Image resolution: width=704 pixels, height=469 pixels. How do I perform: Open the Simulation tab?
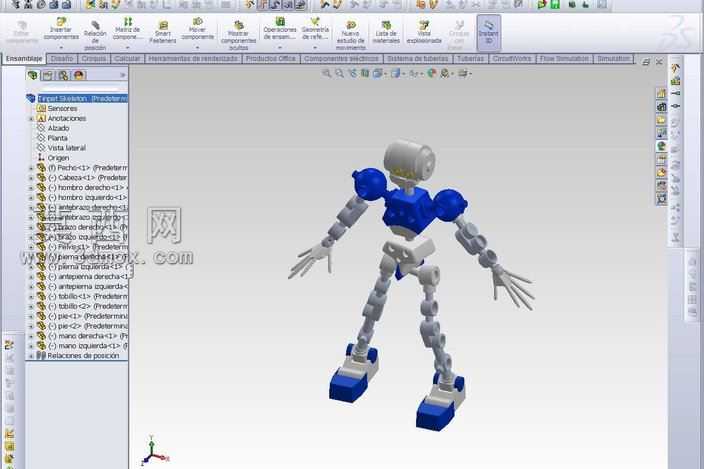click(x=613, y=59)
